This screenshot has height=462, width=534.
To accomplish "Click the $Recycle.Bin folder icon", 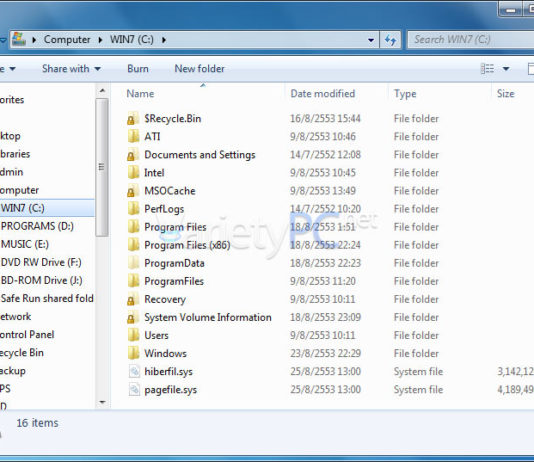I will [x=133, y=118].
